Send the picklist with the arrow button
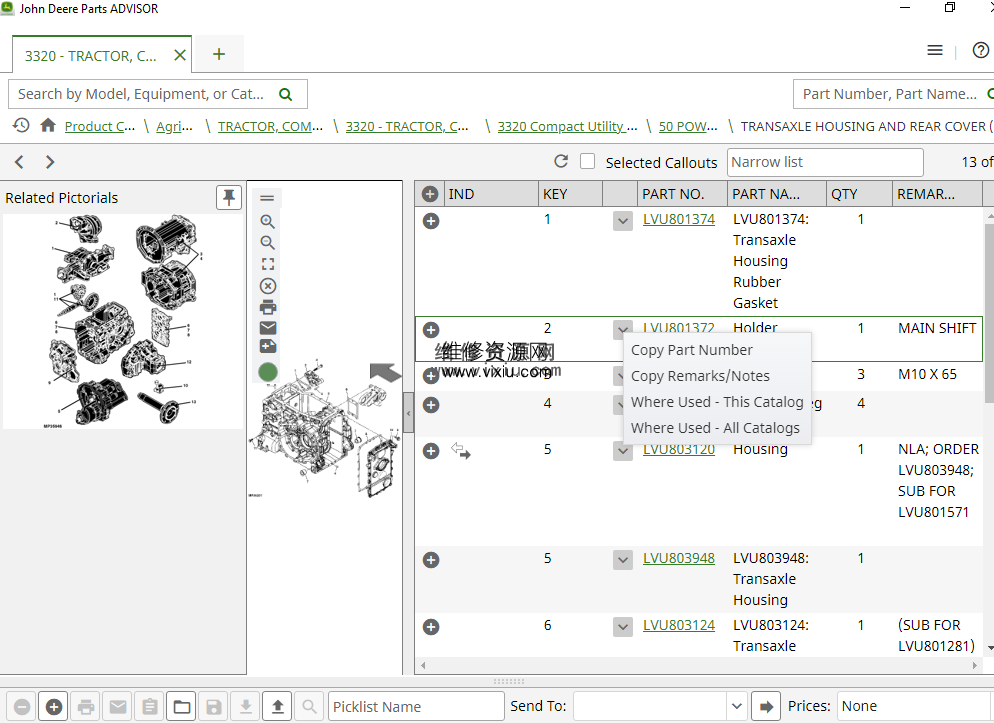994x723 pixels. pos(766,707)
